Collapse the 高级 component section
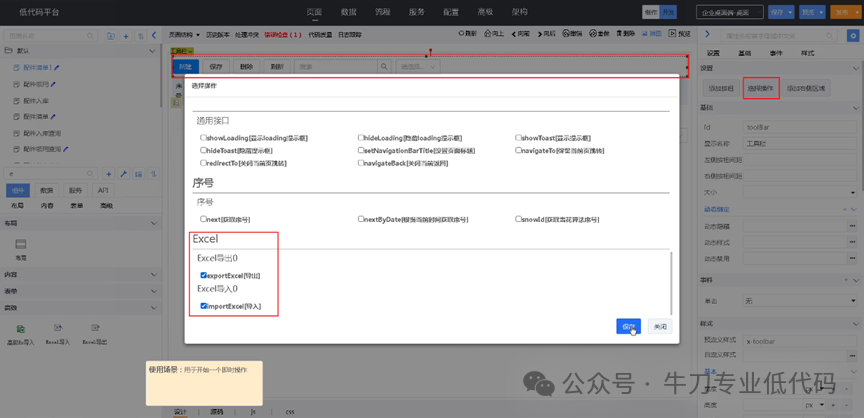Viewport: 864px width, 418px height. tap(153, 307)
